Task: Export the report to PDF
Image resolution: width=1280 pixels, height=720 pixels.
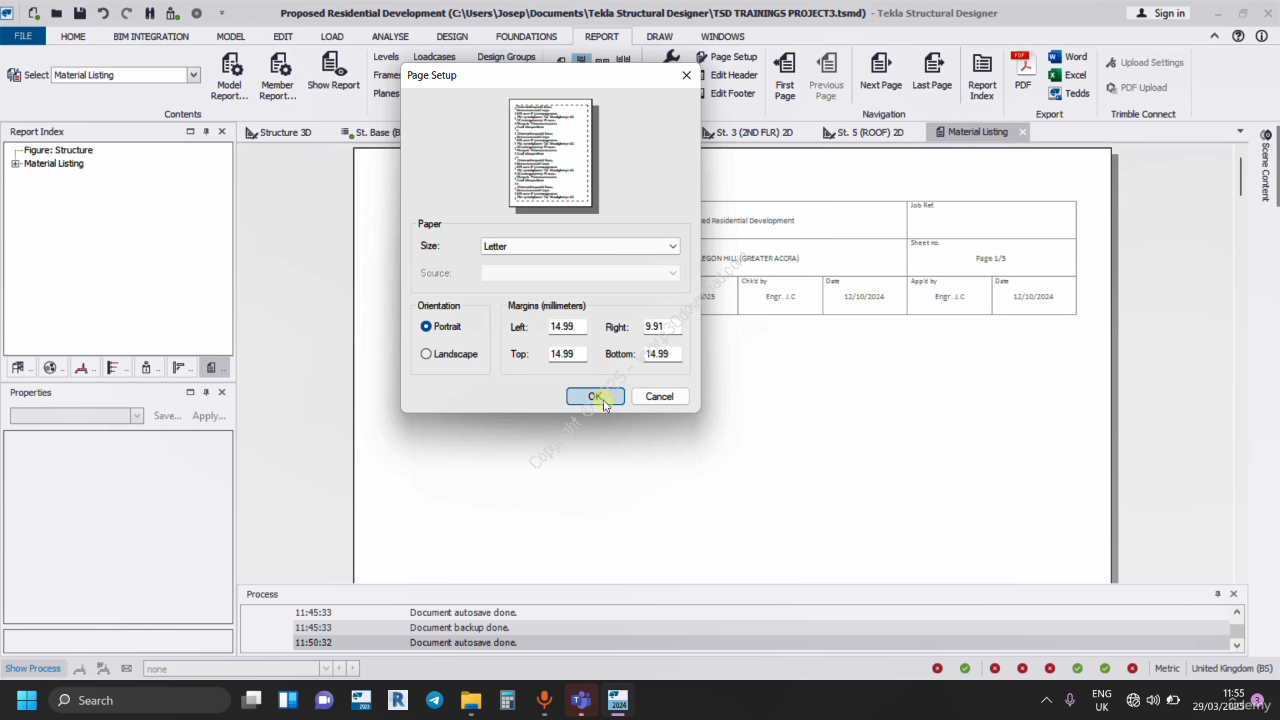Action: (1022, 73)
